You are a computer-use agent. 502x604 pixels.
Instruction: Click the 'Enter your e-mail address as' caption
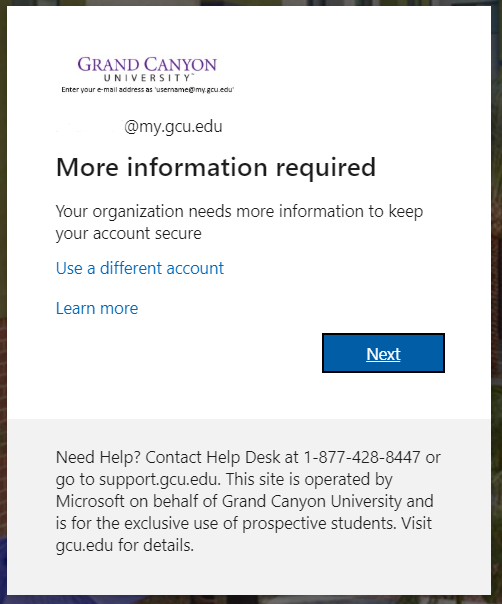148,90
